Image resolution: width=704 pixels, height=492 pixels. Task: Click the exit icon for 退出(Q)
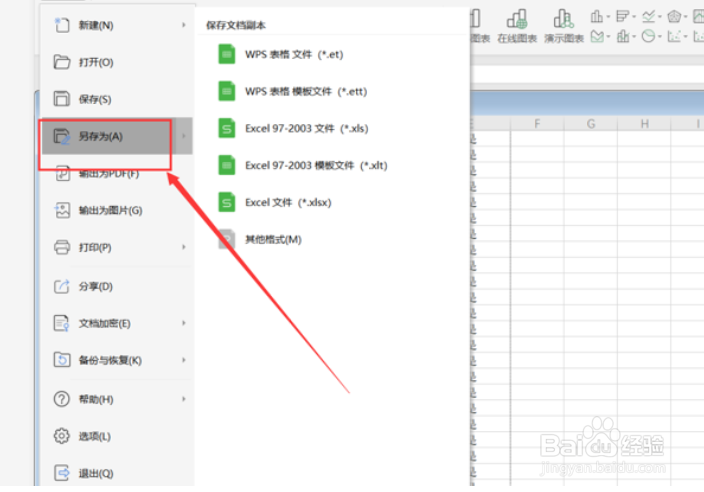pos(62,473)
